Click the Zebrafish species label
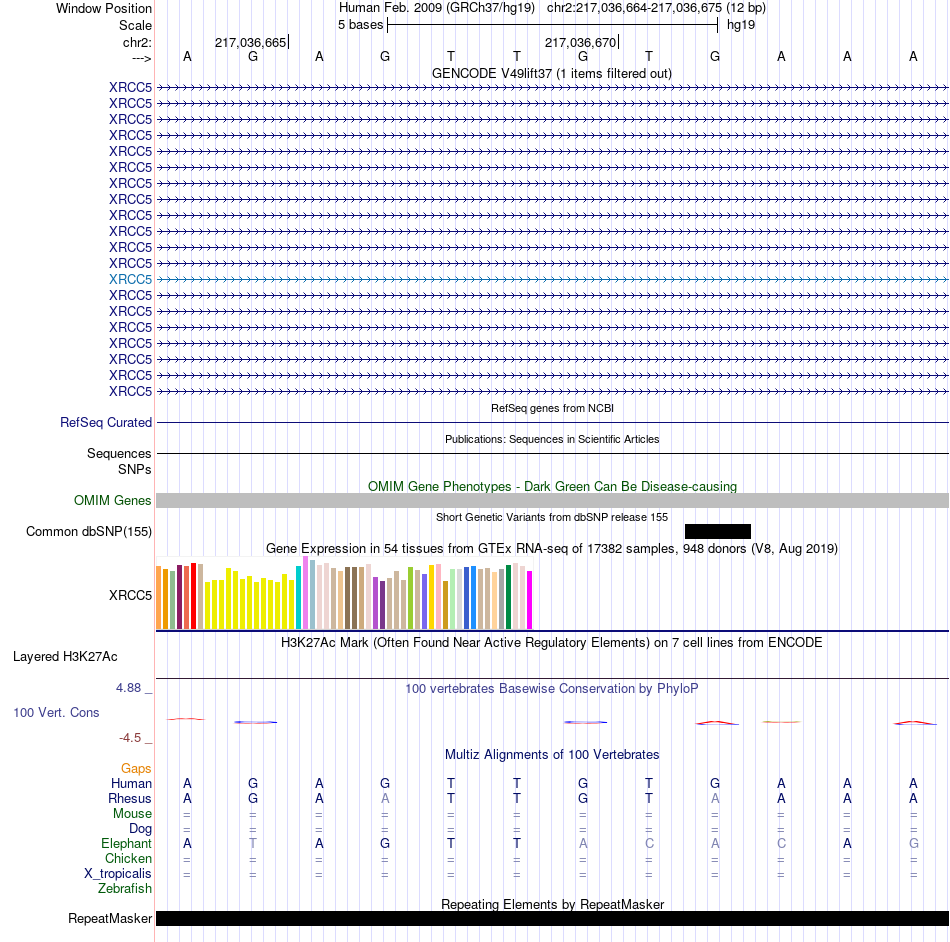The width and height of the screenshot is (950, 942). pos(125,888)
